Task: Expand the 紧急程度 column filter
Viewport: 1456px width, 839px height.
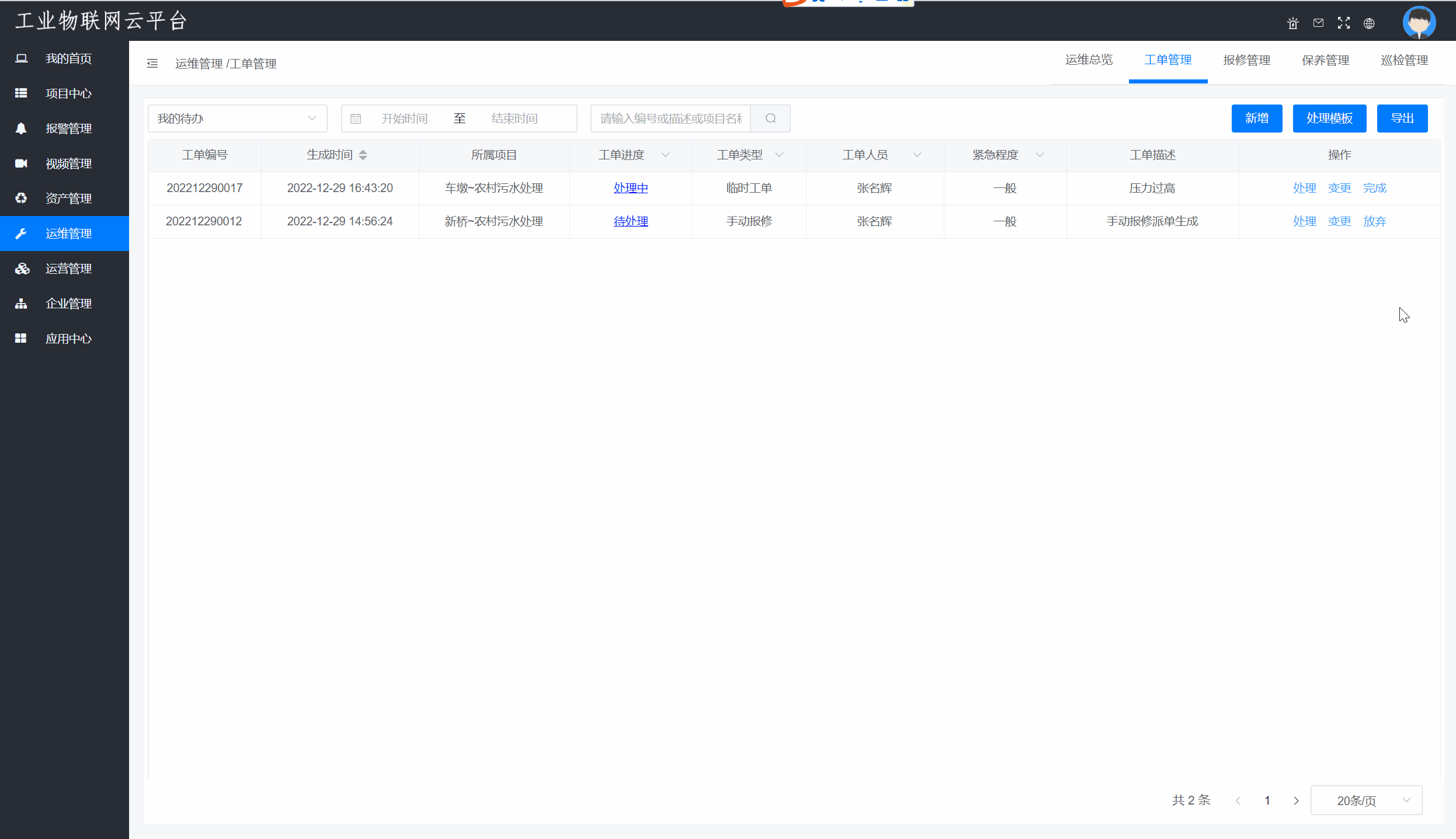Action: pos(1040,155)
